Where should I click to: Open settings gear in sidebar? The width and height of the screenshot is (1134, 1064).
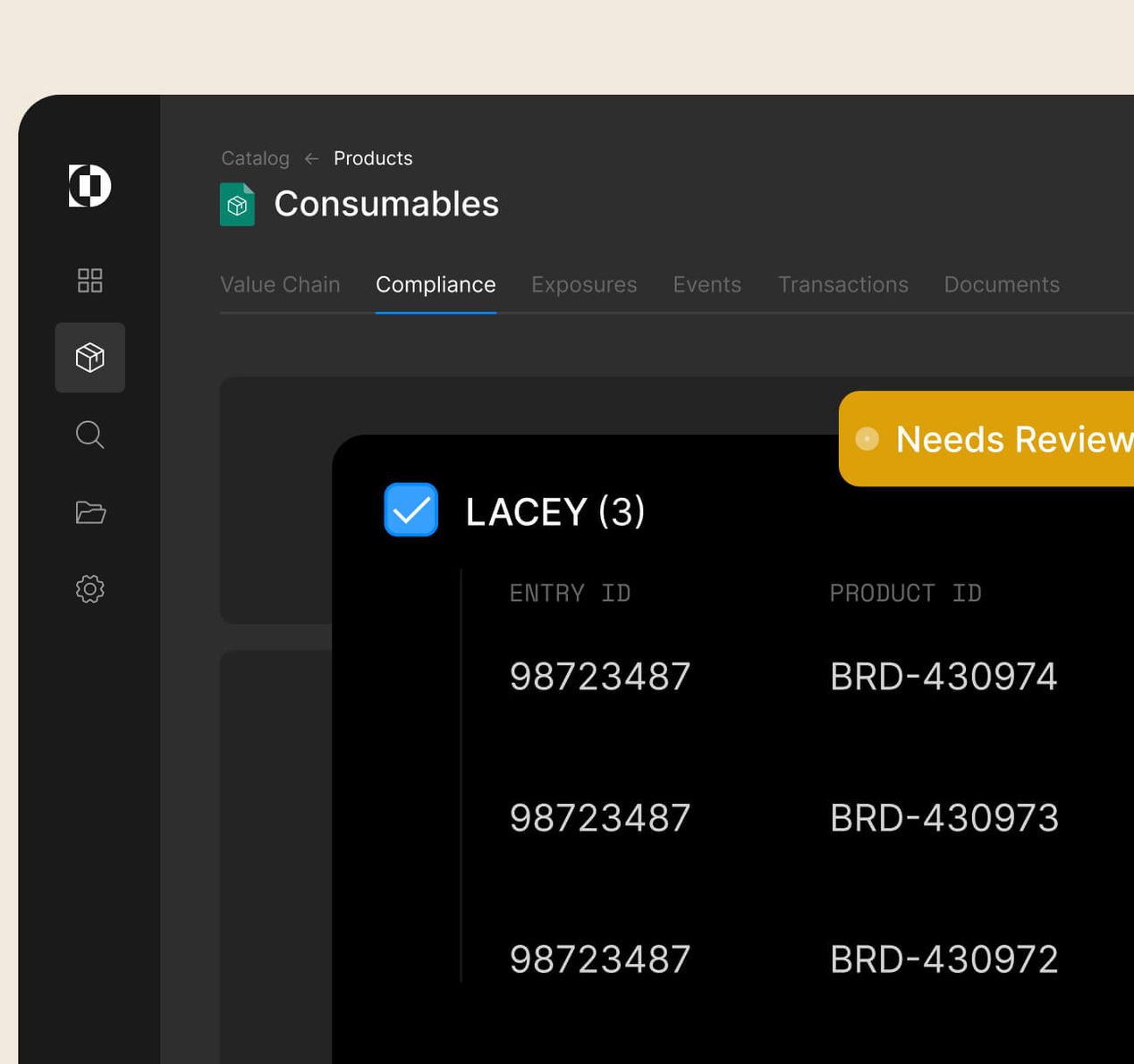(x=89, y=588)
